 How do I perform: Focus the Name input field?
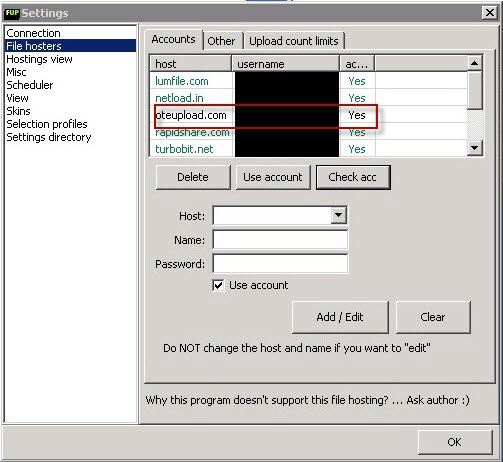coord(280,240)
